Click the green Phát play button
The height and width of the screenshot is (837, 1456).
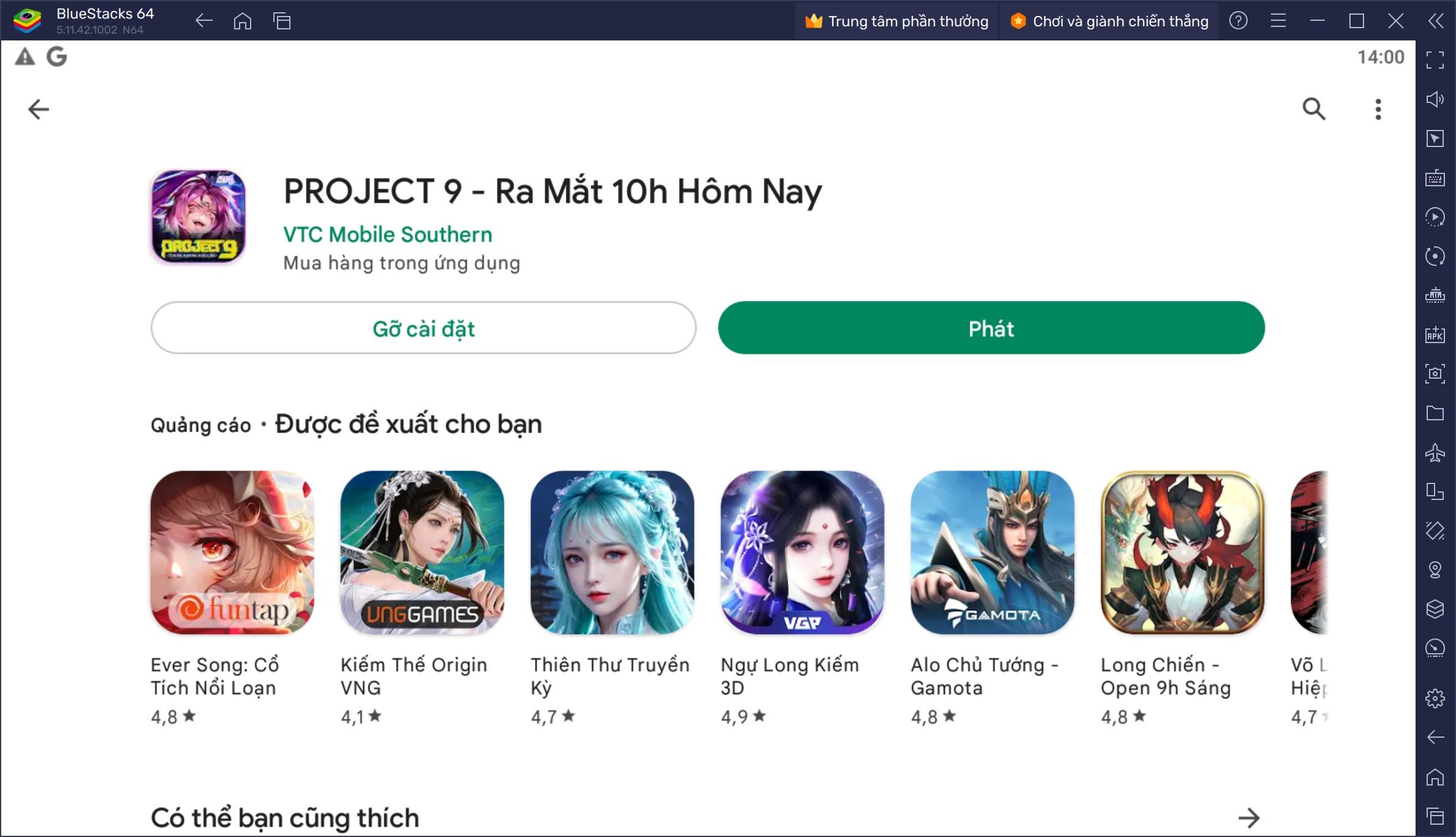point(991,328)
